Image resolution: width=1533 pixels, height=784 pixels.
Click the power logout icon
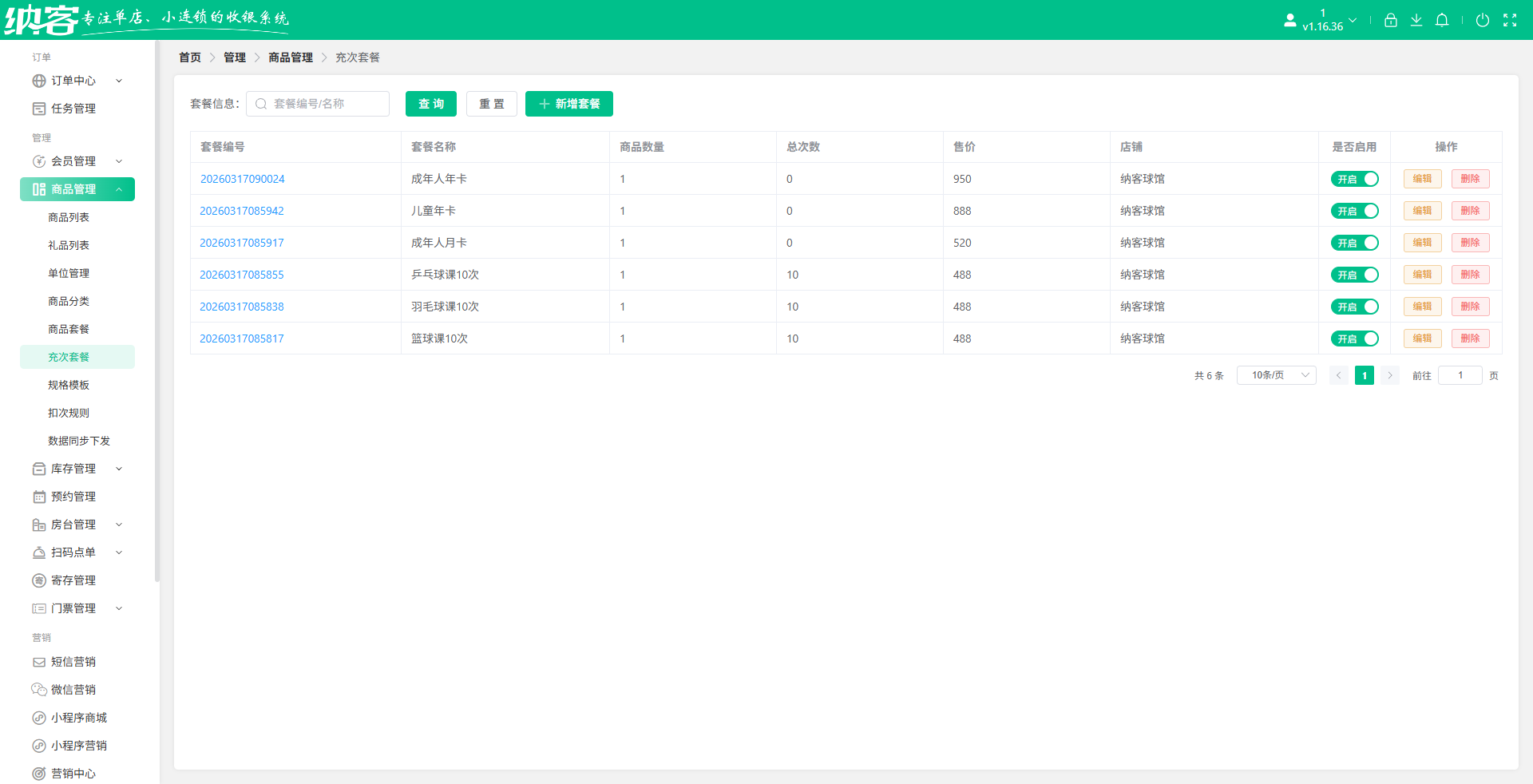(x=1482, y=20)
